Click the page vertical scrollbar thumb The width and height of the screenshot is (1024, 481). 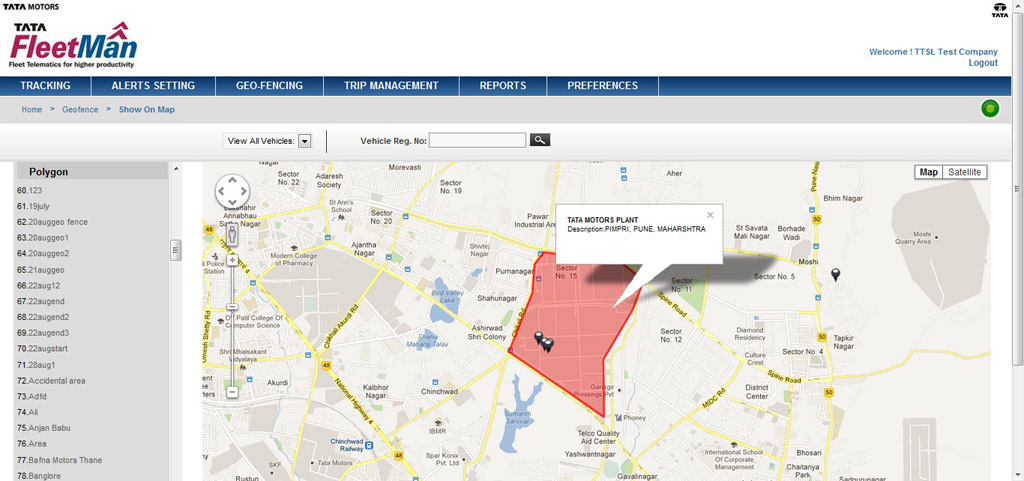1018,189
